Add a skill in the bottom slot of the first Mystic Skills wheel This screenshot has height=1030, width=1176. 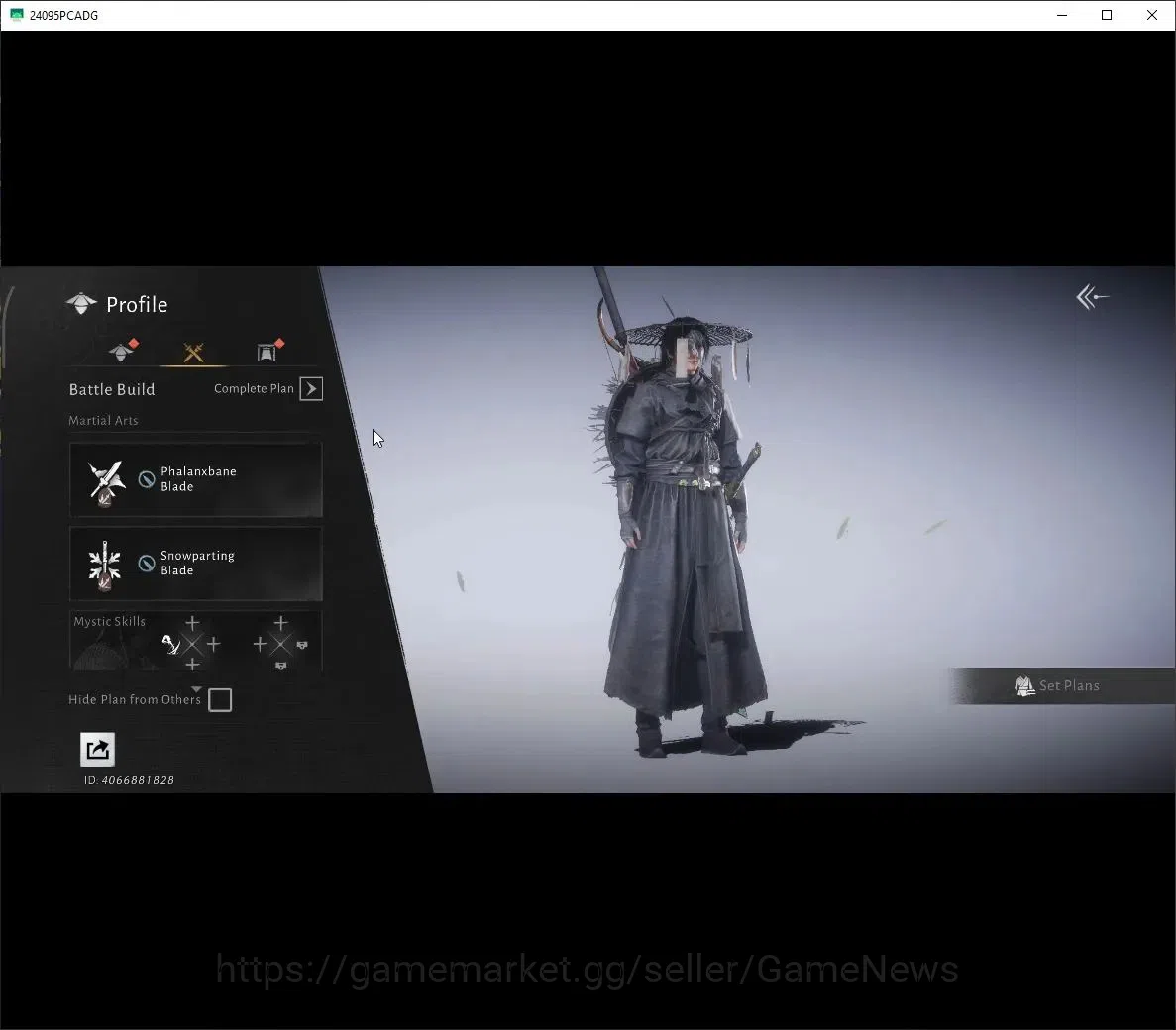point(192,665)
